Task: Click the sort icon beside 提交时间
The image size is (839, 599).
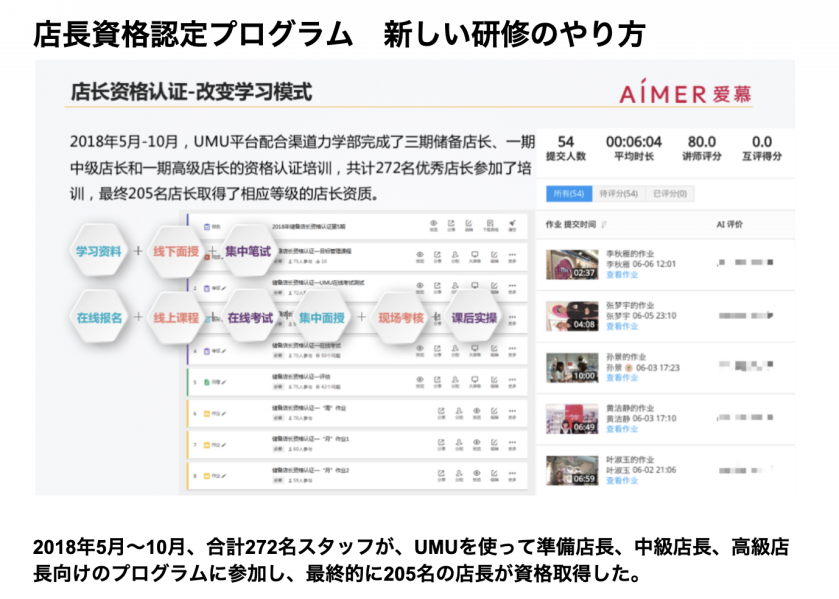Action: [x=604, y=225]
